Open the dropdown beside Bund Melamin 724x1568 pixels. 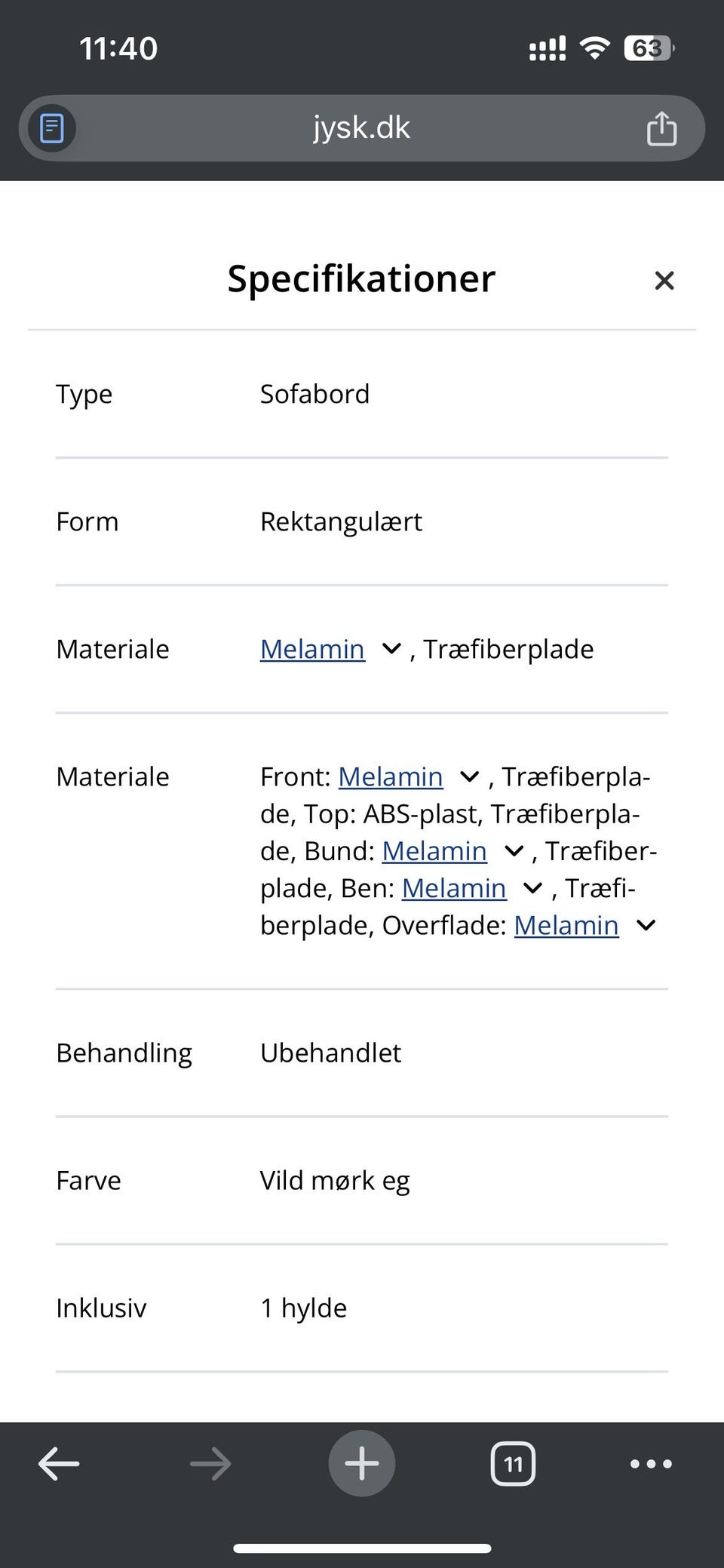514,850
